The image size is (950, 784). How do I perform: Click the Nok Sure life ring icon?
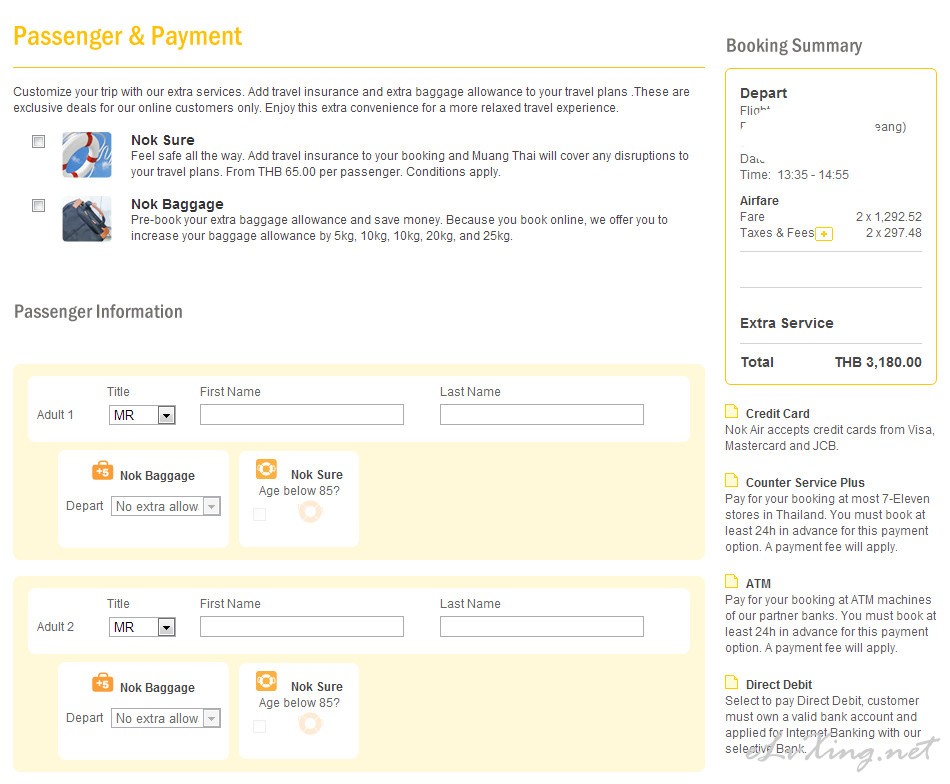[86, 155]
